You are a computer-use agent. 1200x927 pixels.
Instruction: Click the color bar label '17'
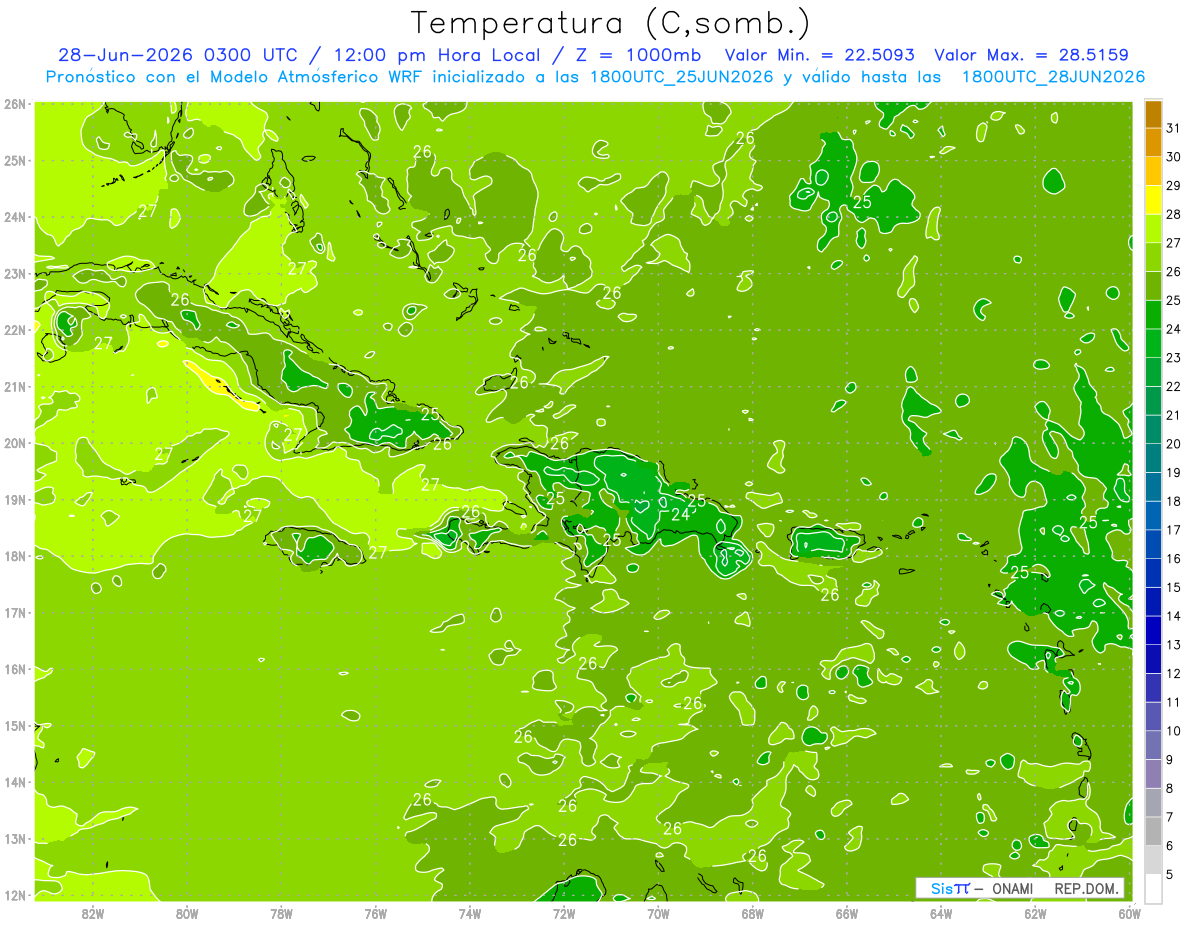(1173, 530)
